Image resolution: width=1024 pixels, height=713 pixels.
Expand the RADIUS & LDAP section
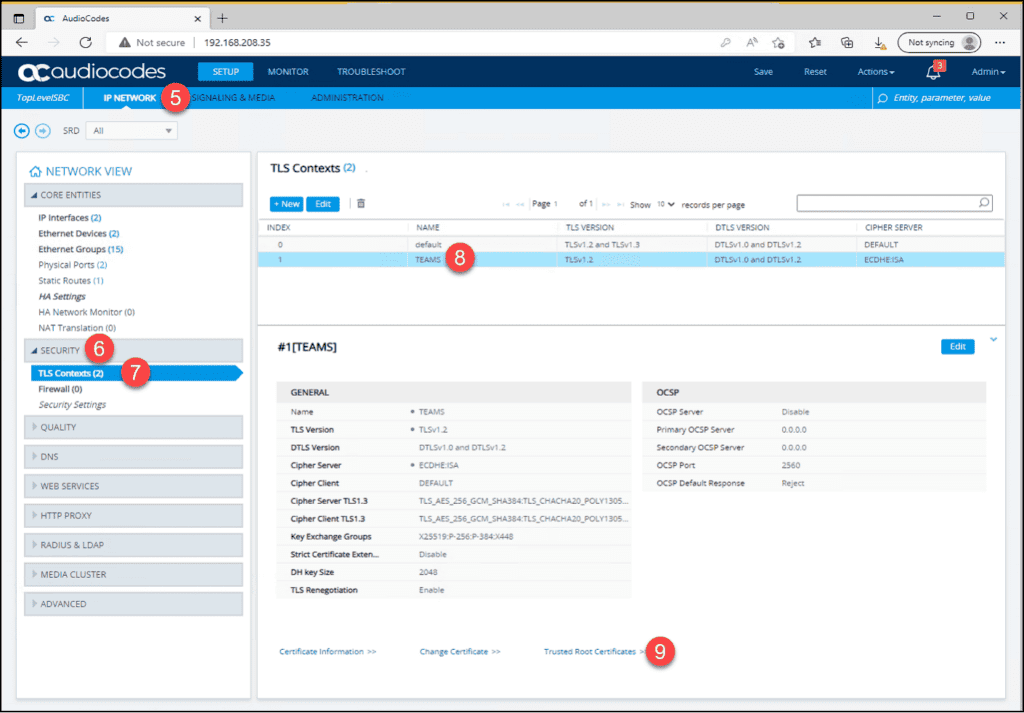point(133,545)
